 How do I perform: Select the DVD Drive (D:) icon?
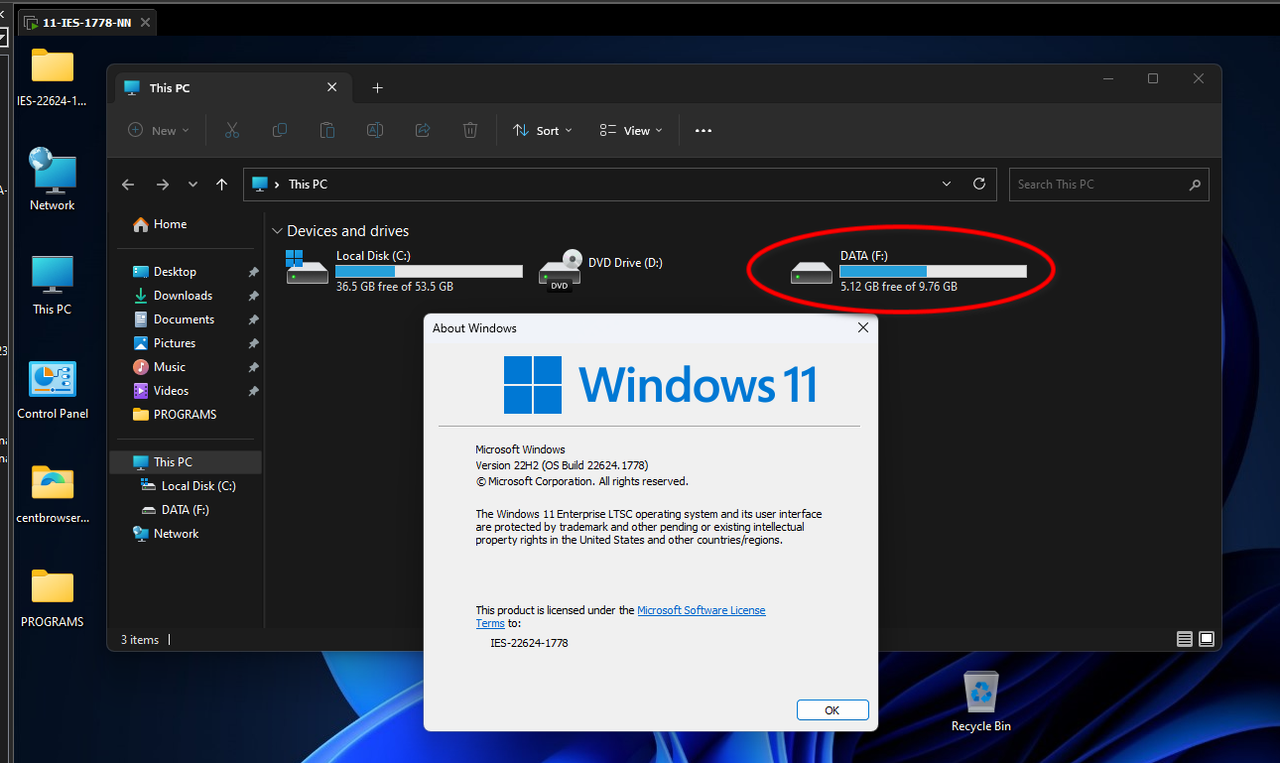pyautogui.click(x=560, y=271)
